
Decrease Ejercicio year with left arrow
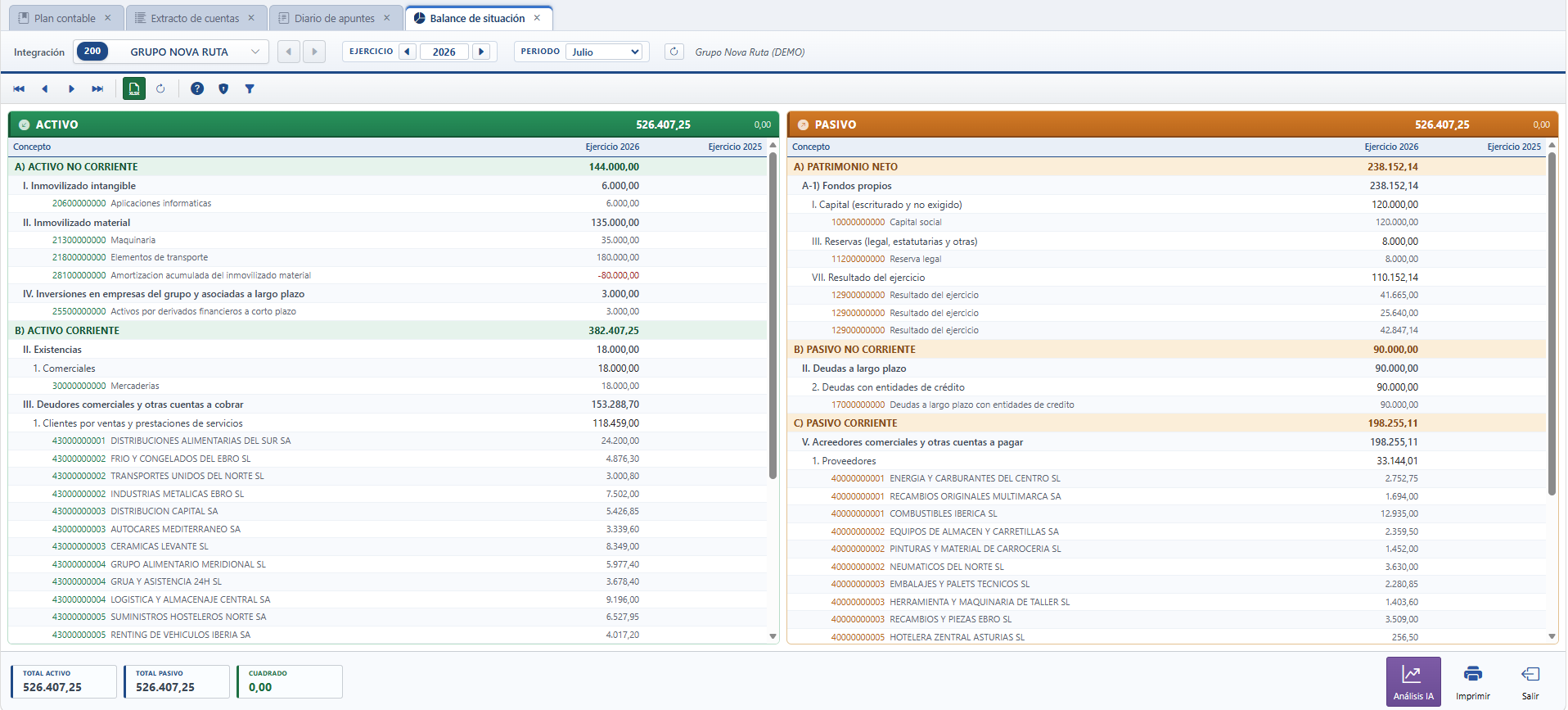pyautogui.click(x=407, y=52)
